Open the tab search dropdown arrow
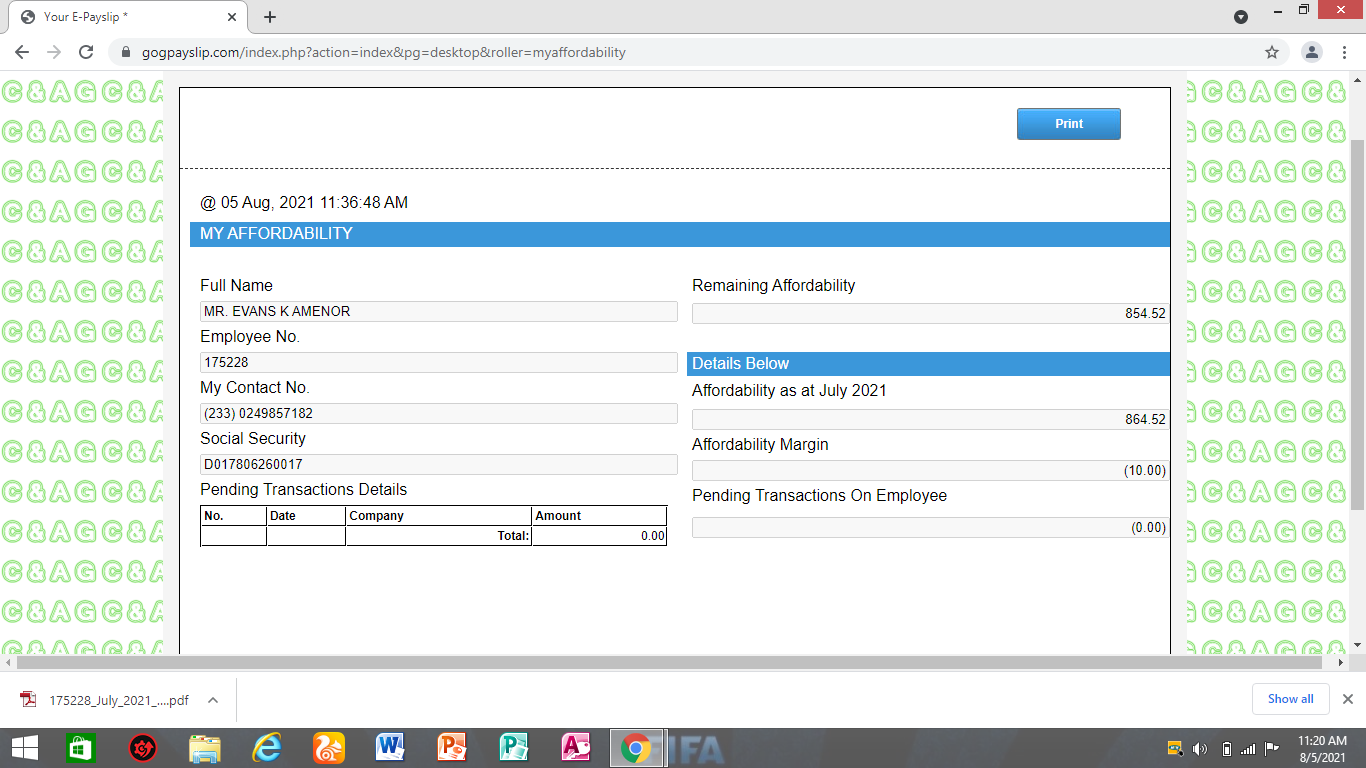This screenshot has height=768, width=1366. click(1241, 17)
